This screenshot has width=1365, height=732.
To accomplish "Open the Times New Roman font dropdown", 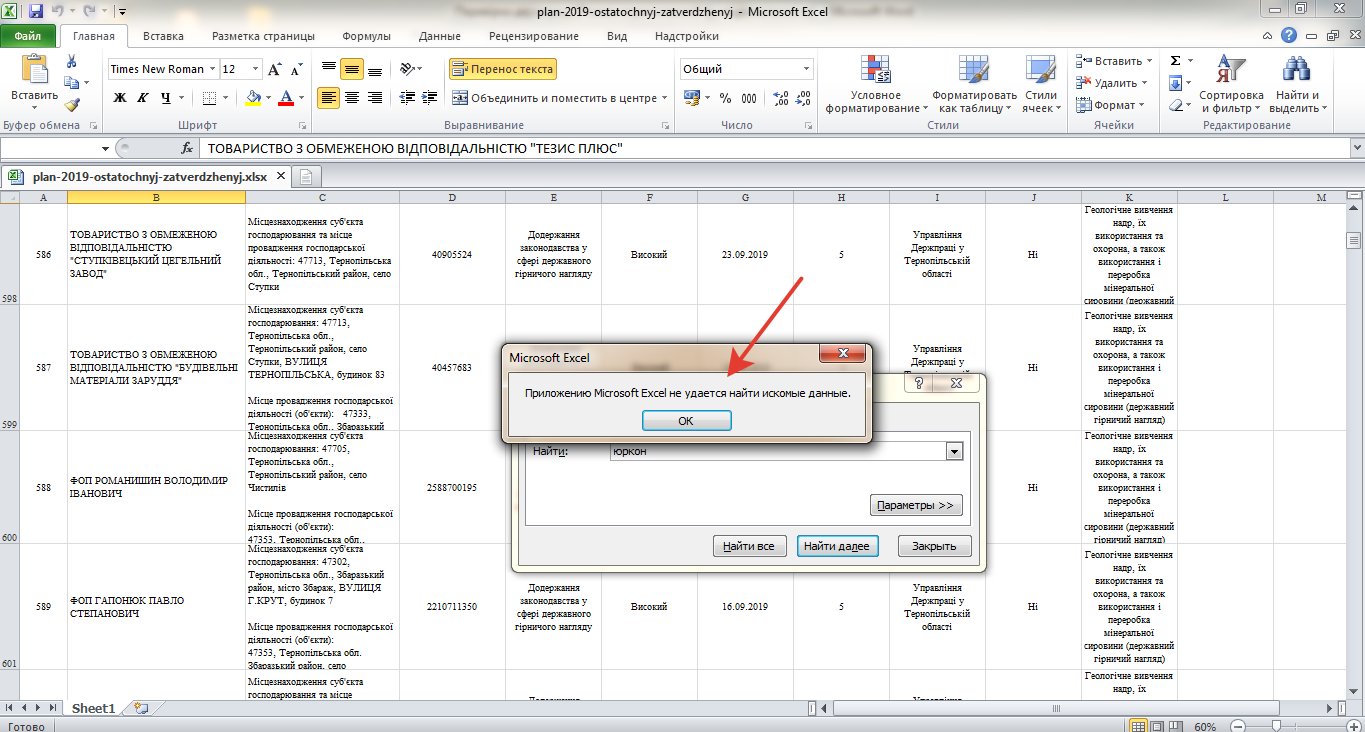I will pos(212,69).
